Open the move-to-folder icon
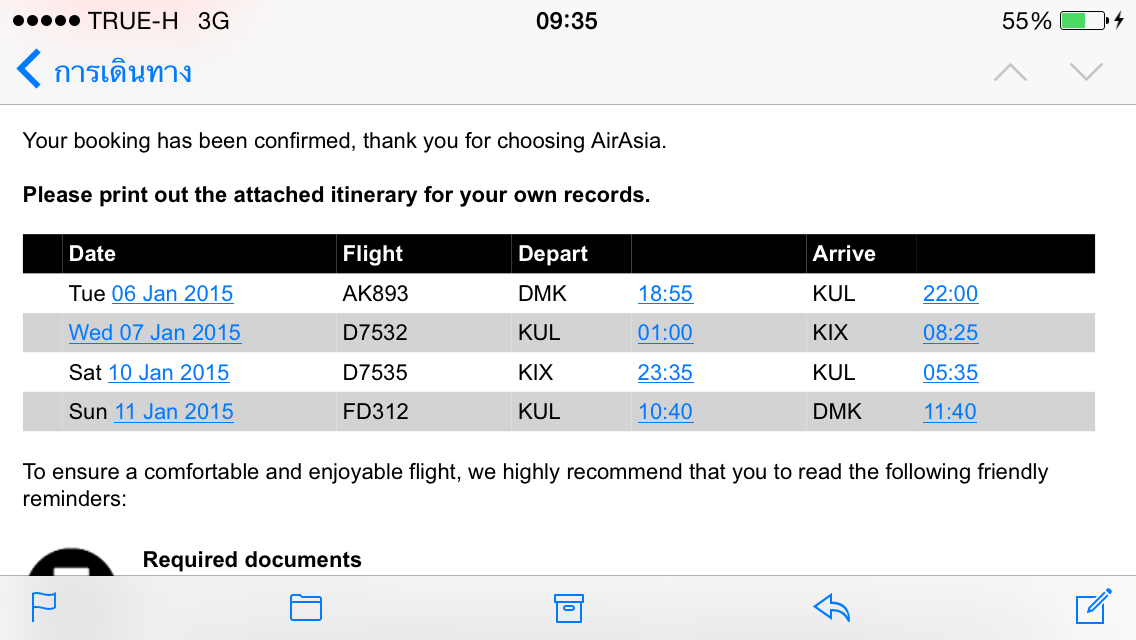This screenshot has width=1136, height=640. point(306,607)
